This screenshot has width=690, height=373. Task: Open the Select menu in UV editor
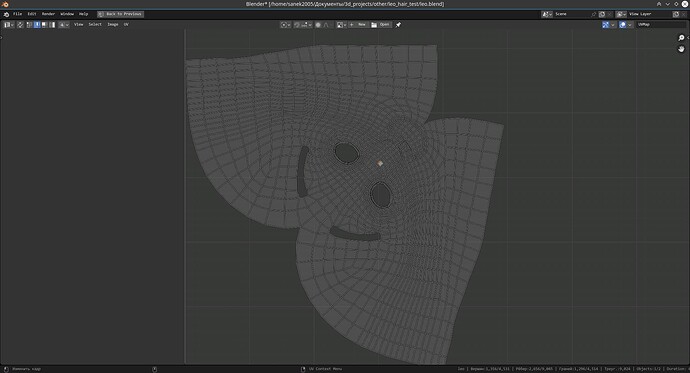[95, 25]
